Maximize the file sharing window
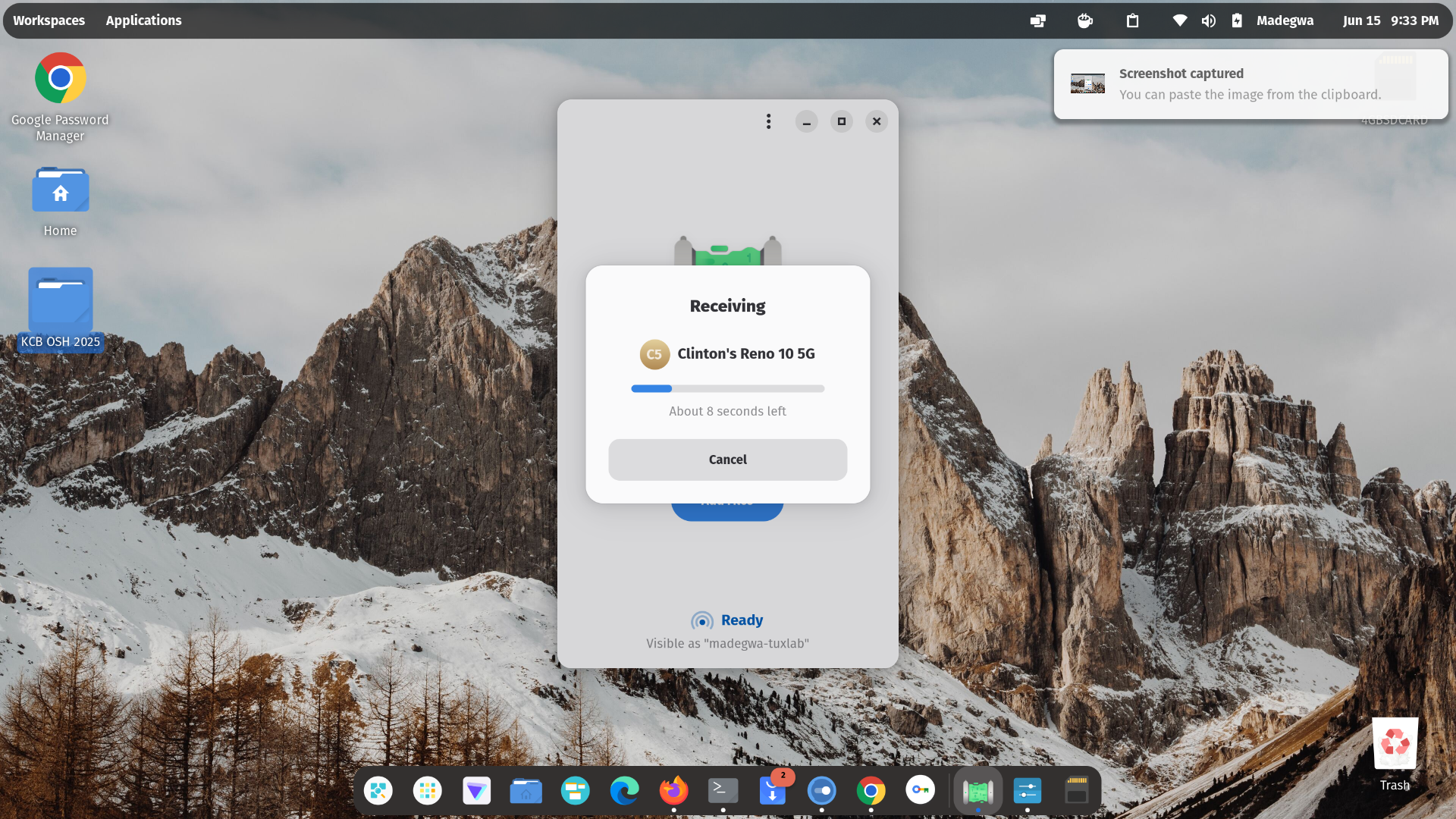This screenshot has height=819, width=1456. coord(841,121)
